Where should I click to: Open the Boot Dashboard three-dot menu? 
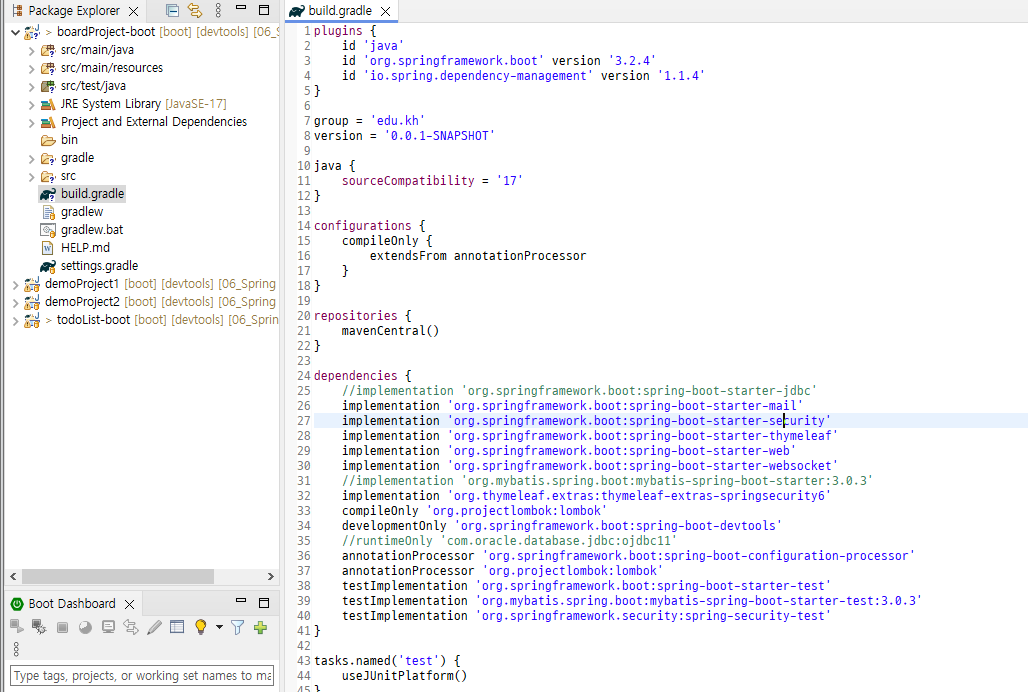click(x=16, y=649)
